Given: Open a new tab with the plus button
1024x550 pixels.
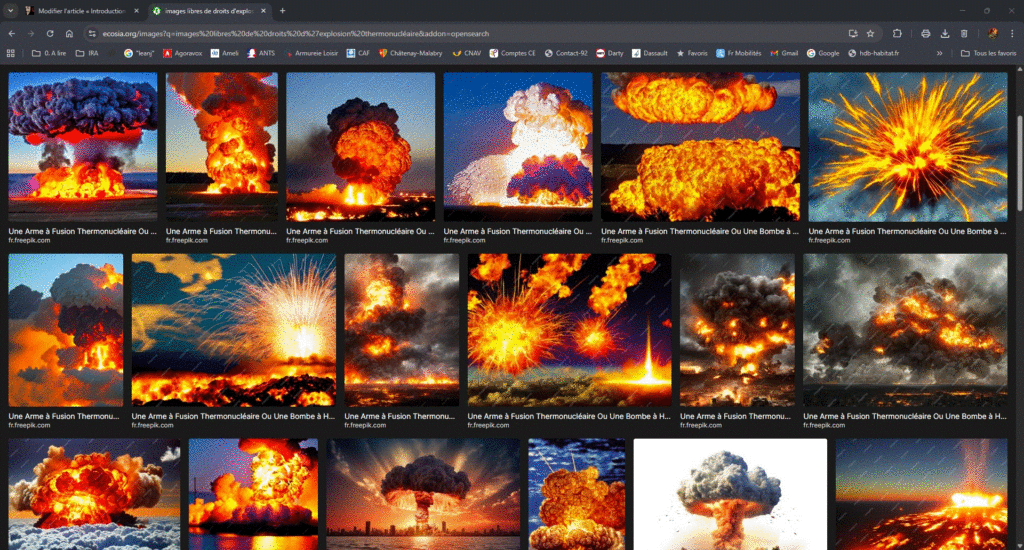Looking at the screenshot, I should (282, 10).
